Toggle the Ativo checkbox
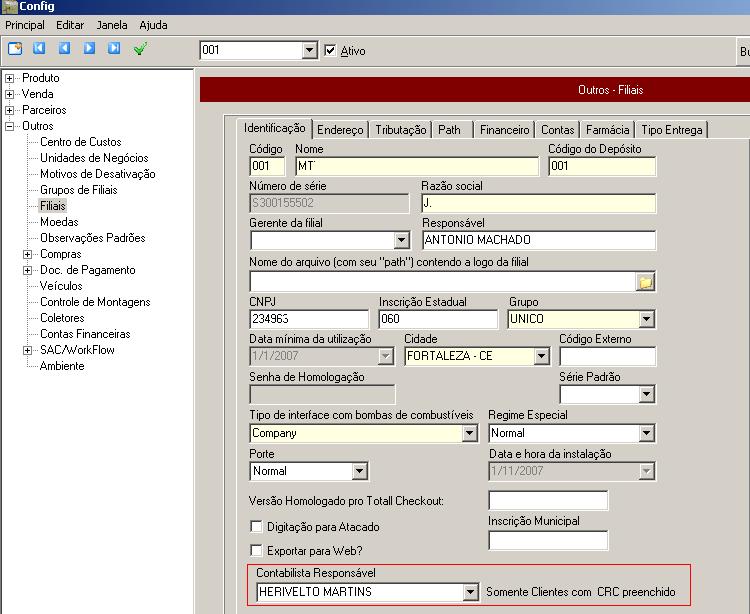 [x=330, y=50]
